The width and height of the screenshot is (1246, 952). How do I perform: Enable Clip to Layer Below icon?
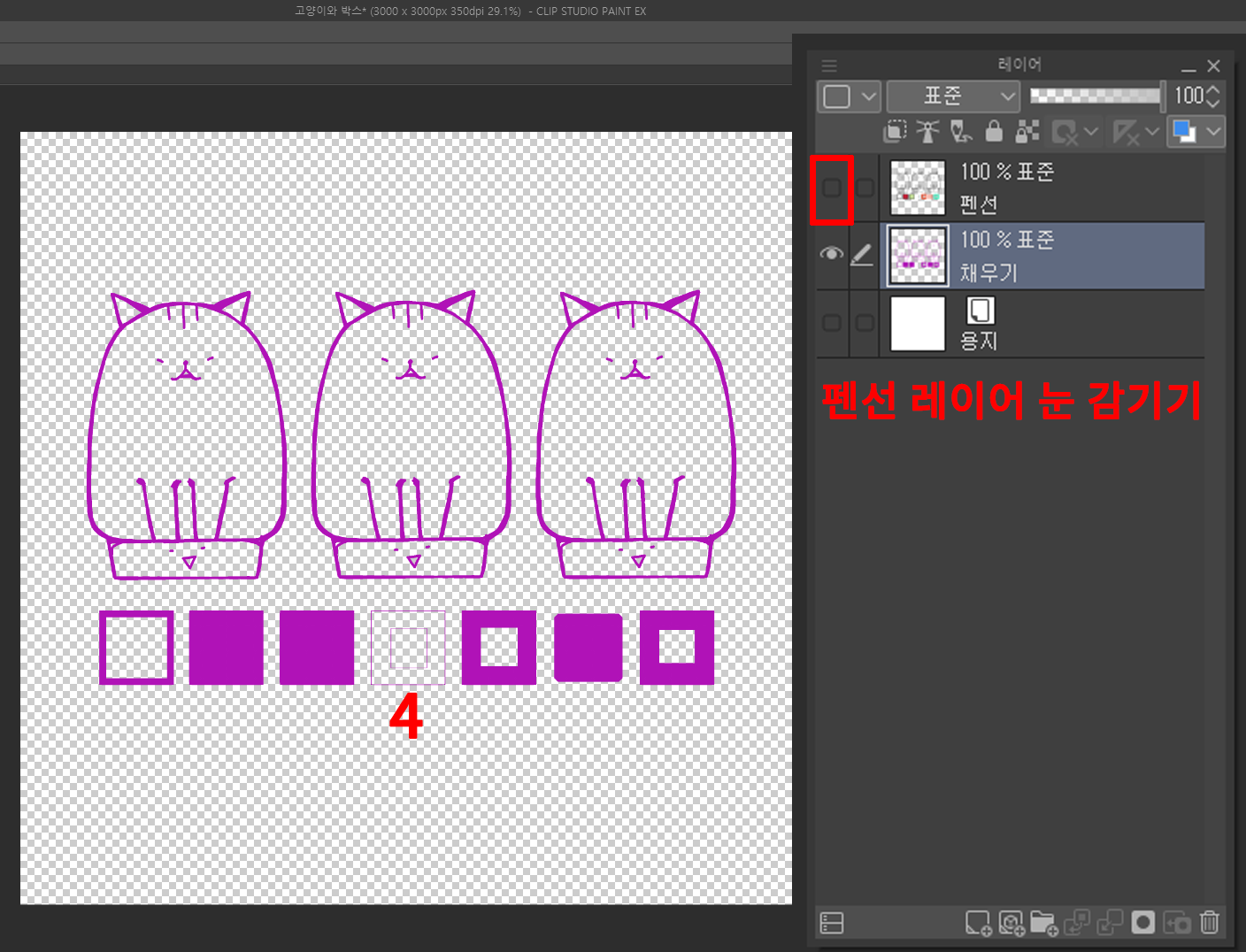895,132
